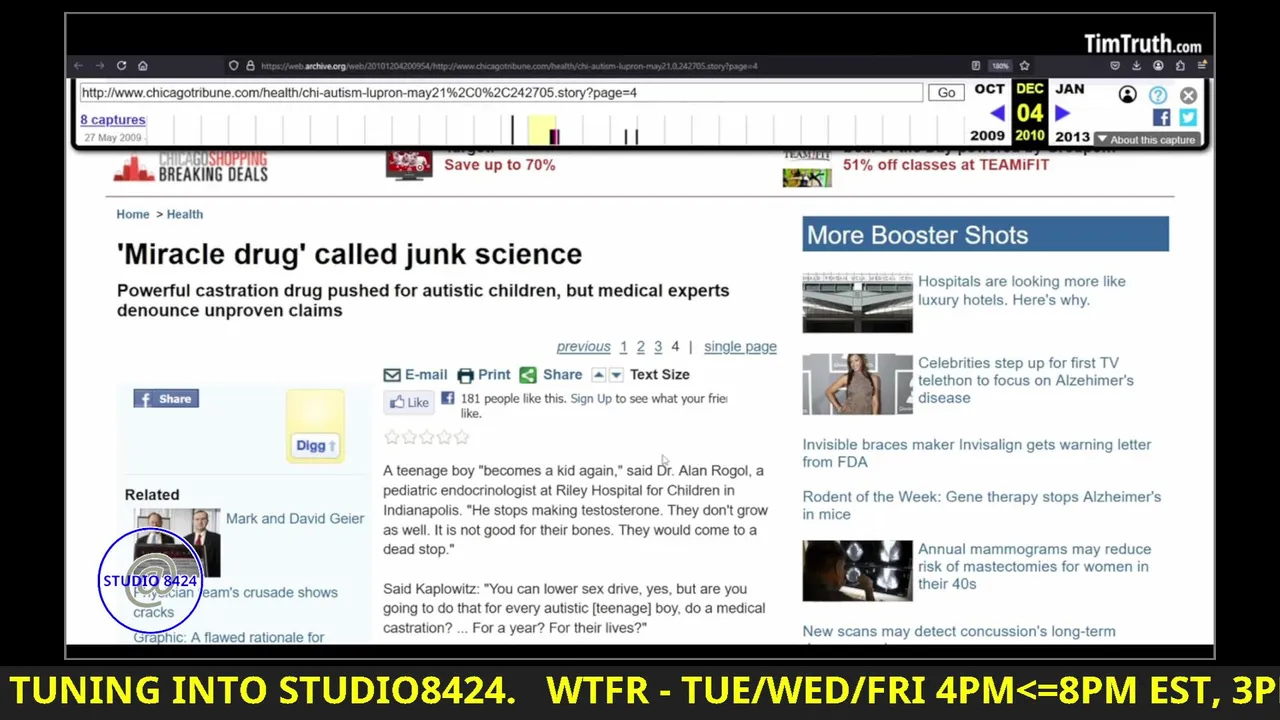Jump to the 2013 capture year
The height and width of the screenshot is (720, 1280).
[1072, 136]
